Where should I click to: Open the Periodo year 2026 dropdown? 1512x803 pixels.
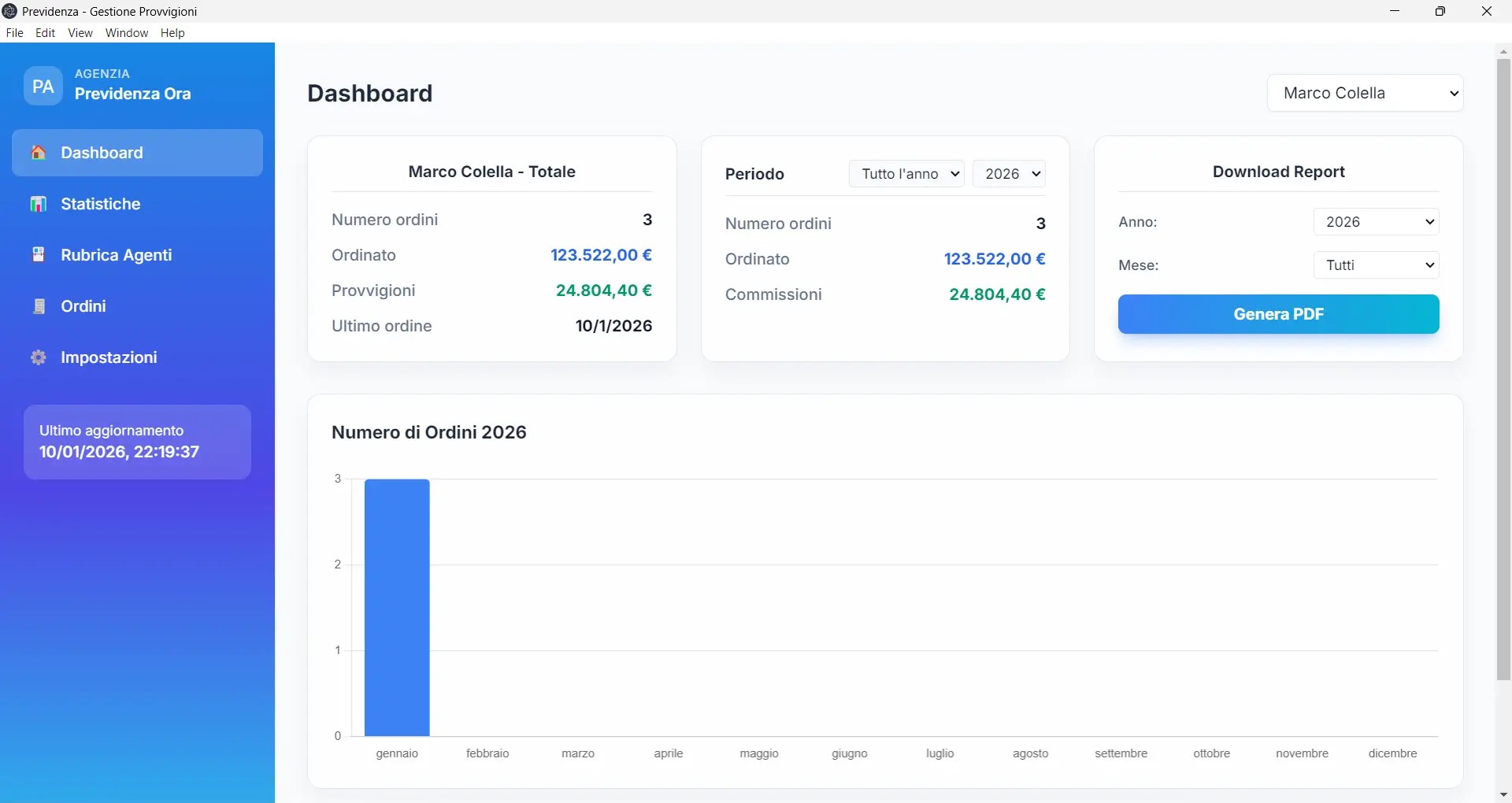[1009, 174]
